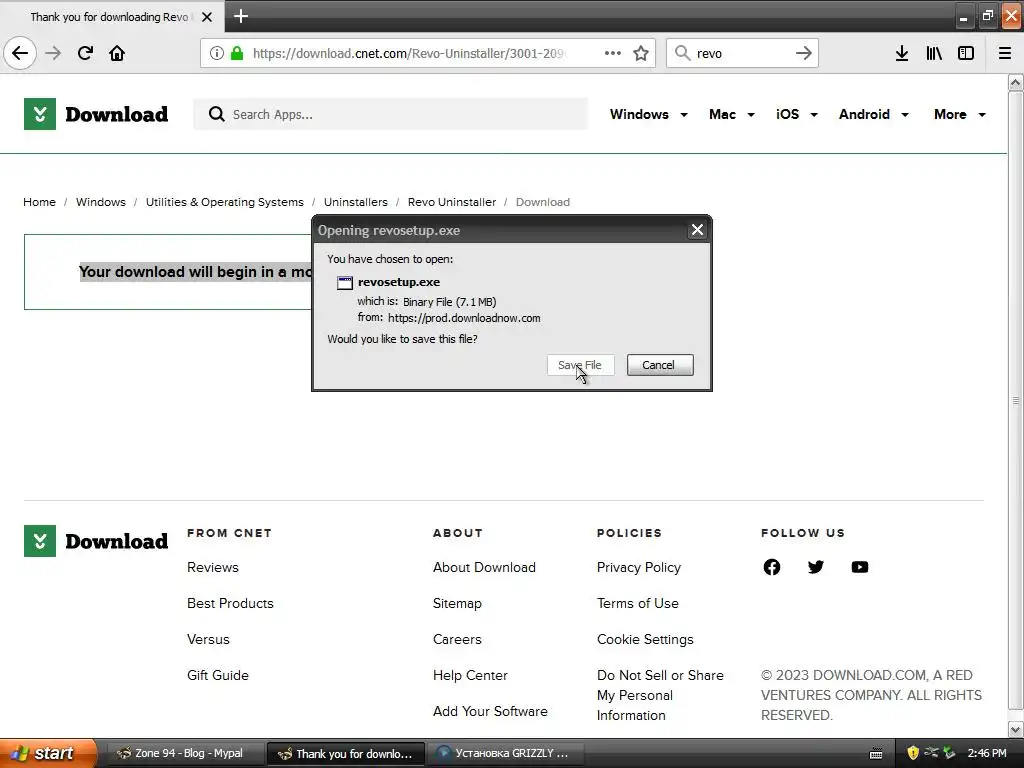
Task: Switch to Zone 94 - Blog - Mypal taskbar item
Action: pyautogui.click(x=185, y=753)
